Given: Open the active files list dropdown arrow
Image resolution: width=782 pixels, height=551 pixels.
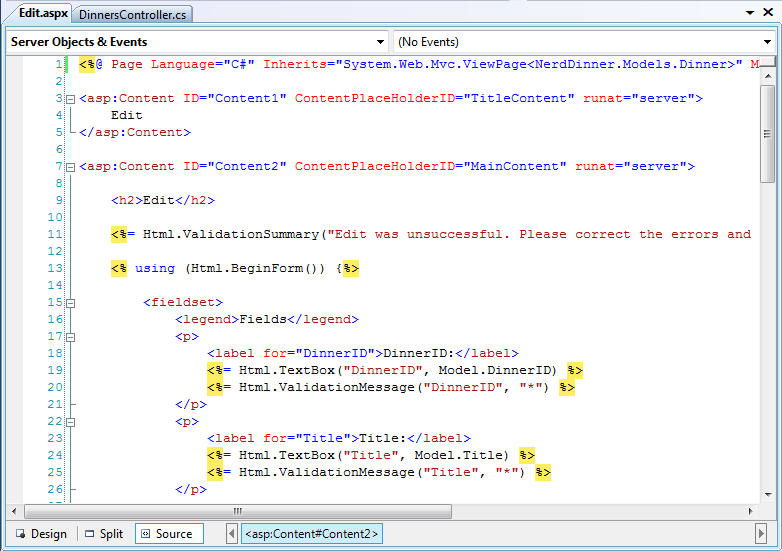Looking at the screenshot, I should point(748,14).
